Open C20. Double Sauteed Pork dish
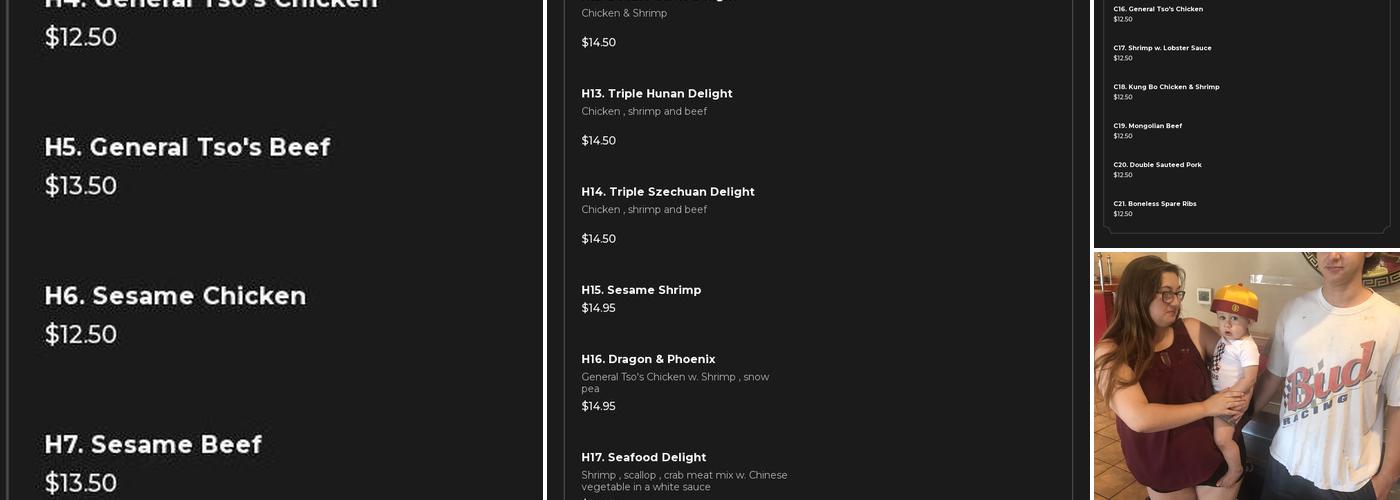Viewport: 1400px width, 500px height. coord(1157,165)
